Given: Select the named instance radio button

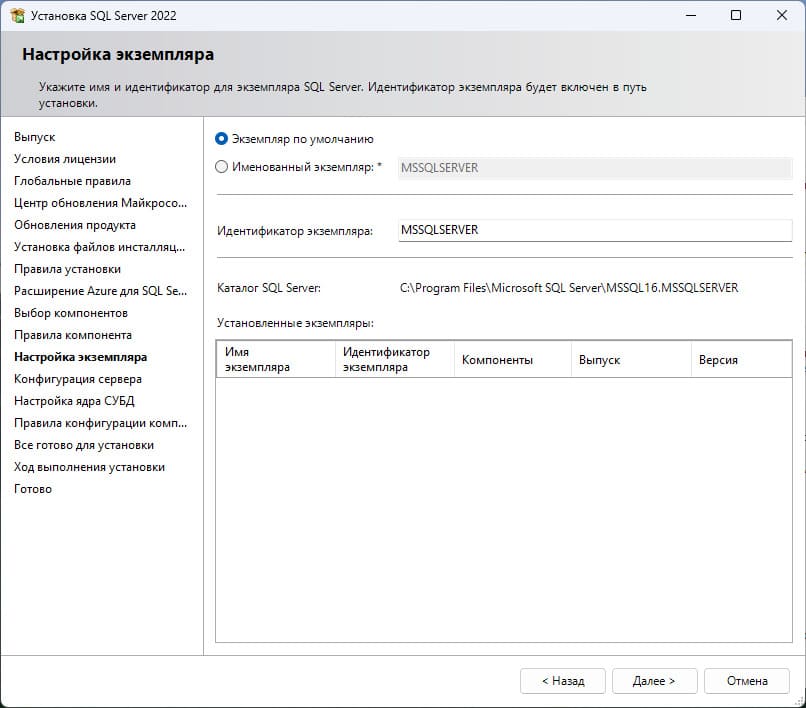Looking at the screenshot, I should [222, 167].
